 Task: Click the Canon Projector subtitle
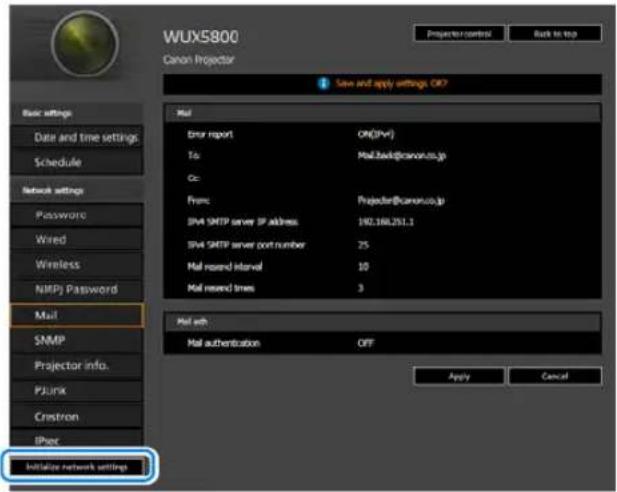pyautogui.click(x=199, y=59)
